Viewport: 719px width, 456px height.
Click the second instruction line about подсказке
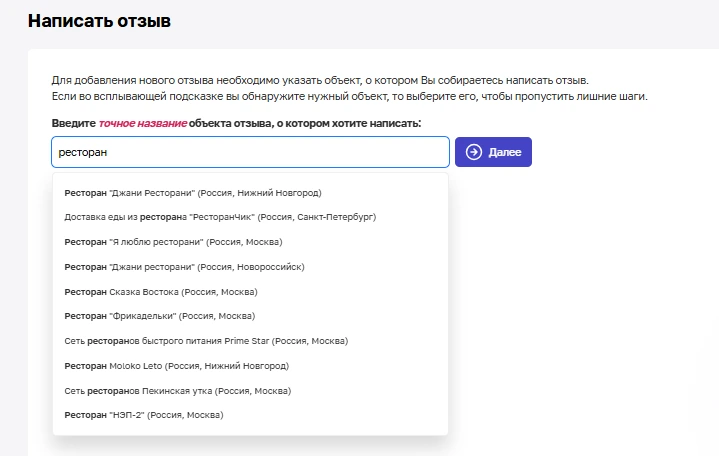coord(350,97)
